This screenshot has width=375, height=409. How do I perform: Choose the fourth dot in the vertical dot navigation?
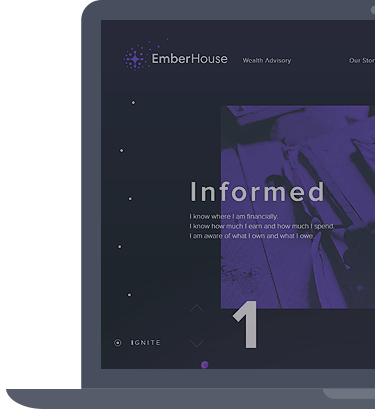click(x=120, y=247)
